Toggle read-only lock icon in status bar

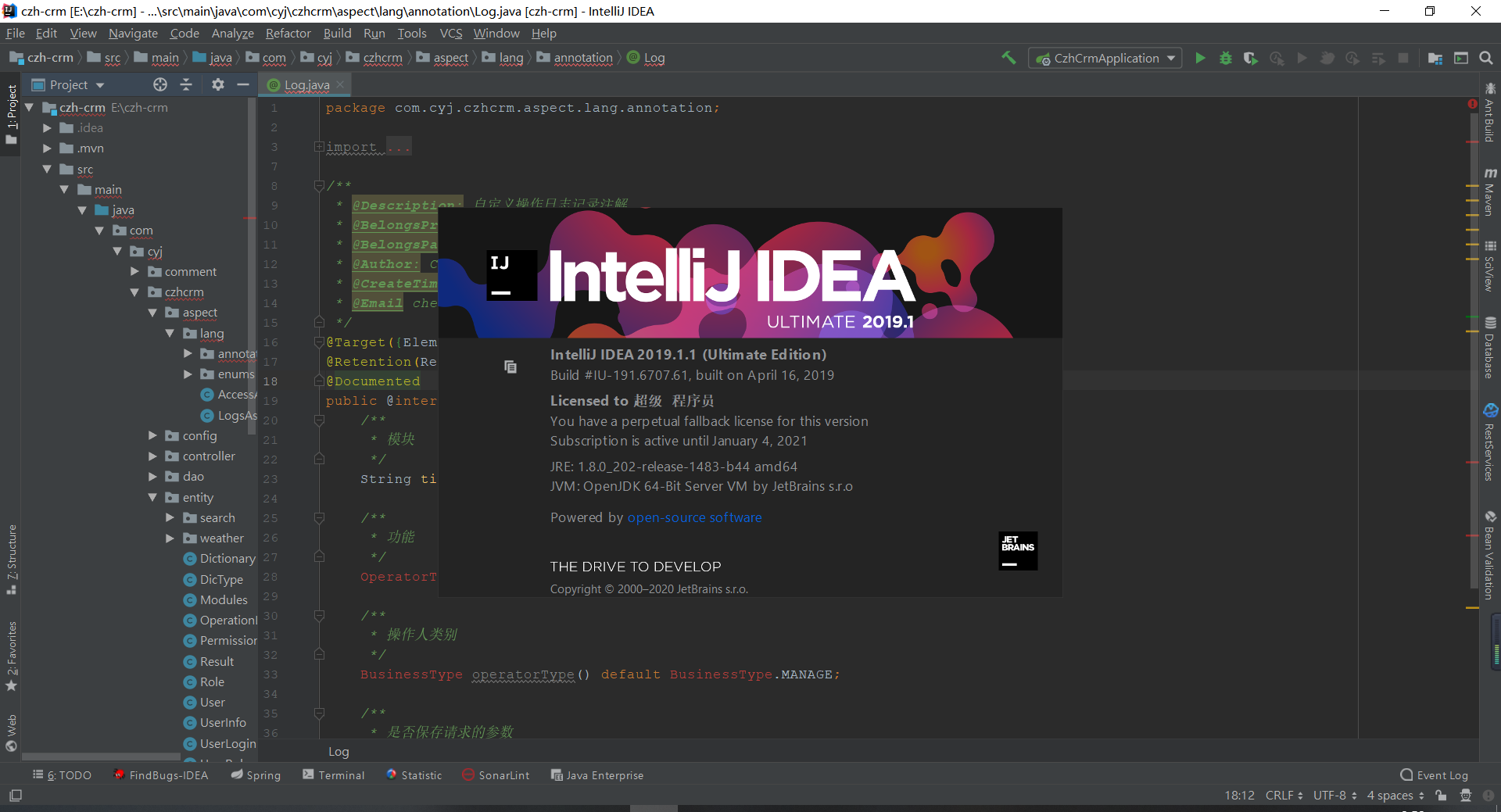click(1441, 796)
